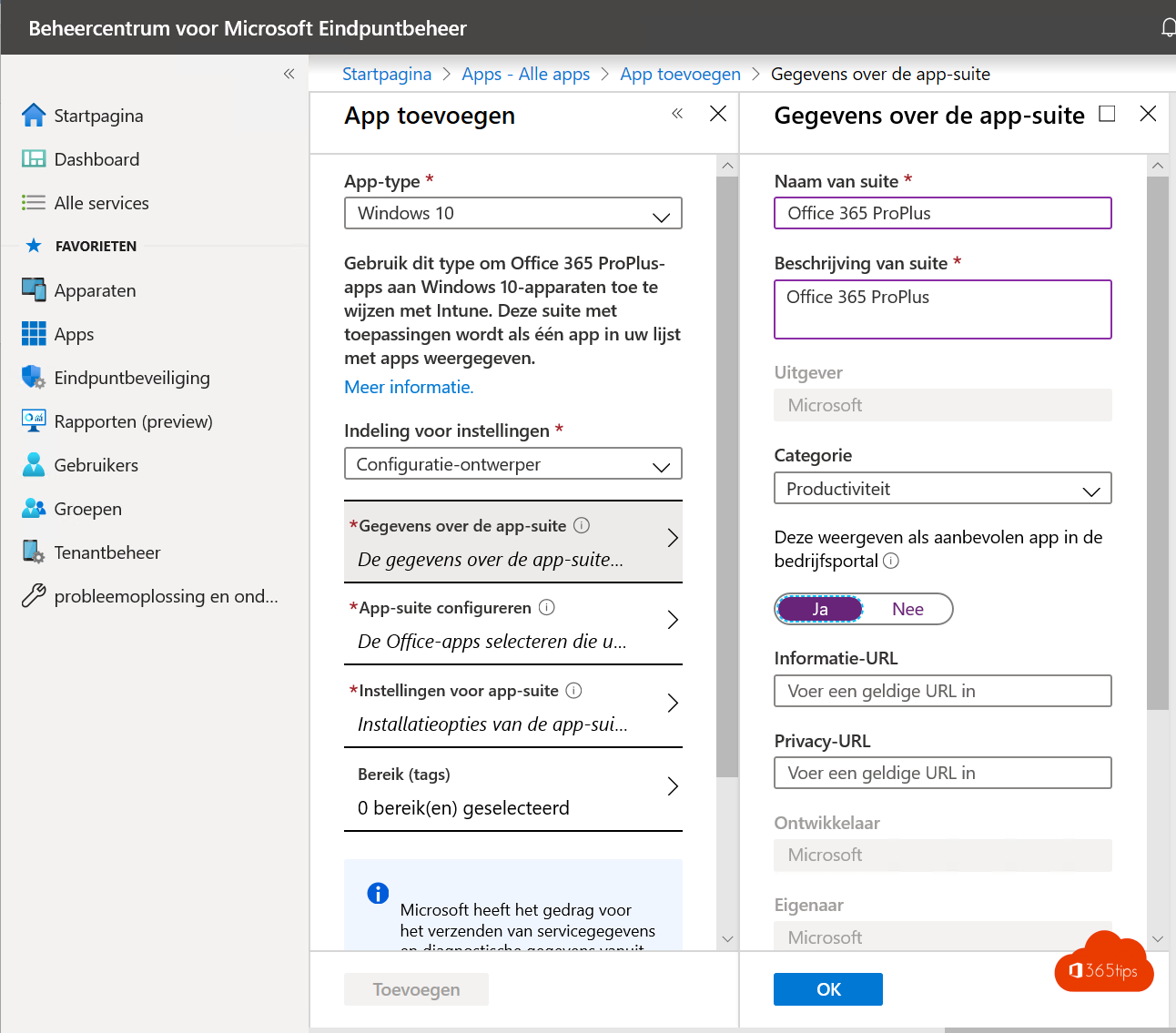This screenshot has height=1033, width=1176.
Task: Click the Tenantbeheer icon
Action: tap(34, 552)
